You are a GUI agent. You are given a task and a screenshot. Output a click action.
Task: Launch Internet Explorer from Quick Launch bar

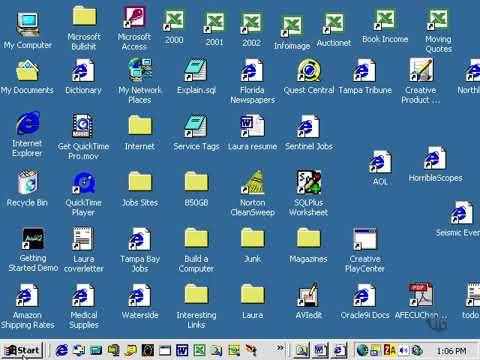62,350
